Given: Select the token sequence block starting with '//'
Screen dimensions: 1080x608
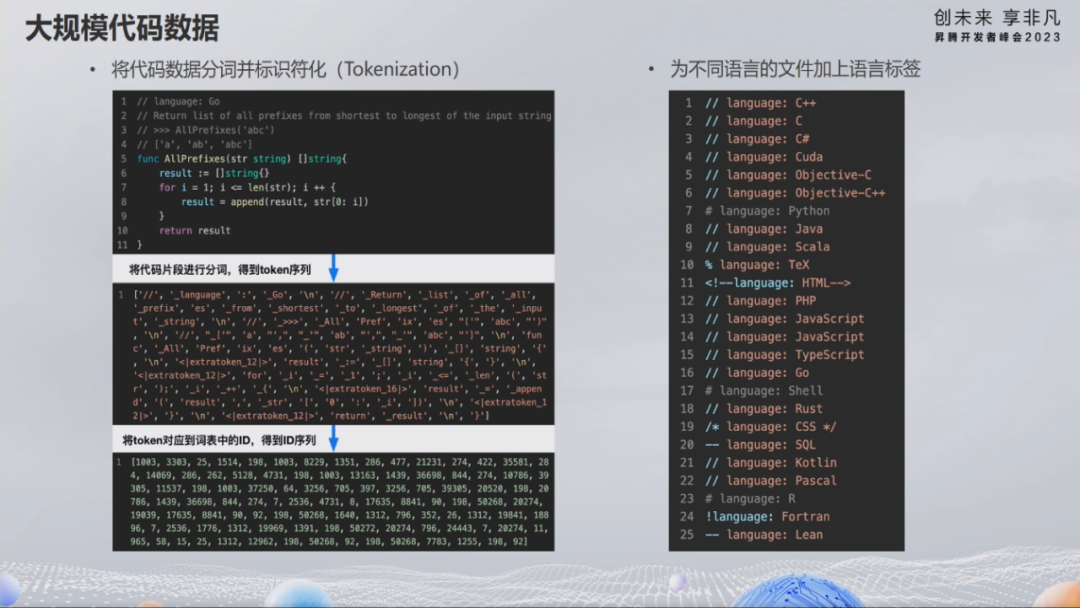Looking at the screenshot, I should point(333,355).
